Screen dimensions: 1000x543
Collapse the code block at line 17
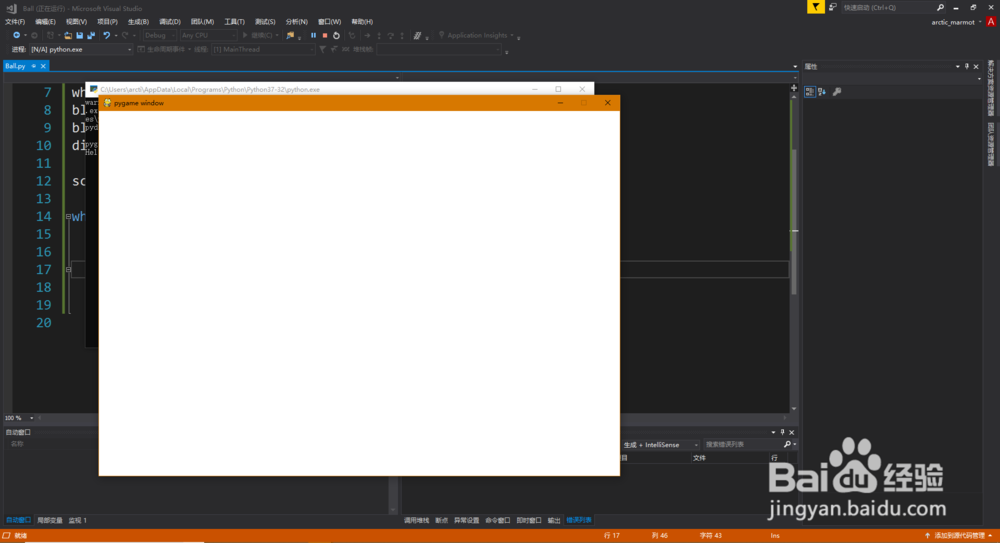(x=68, y=269)
